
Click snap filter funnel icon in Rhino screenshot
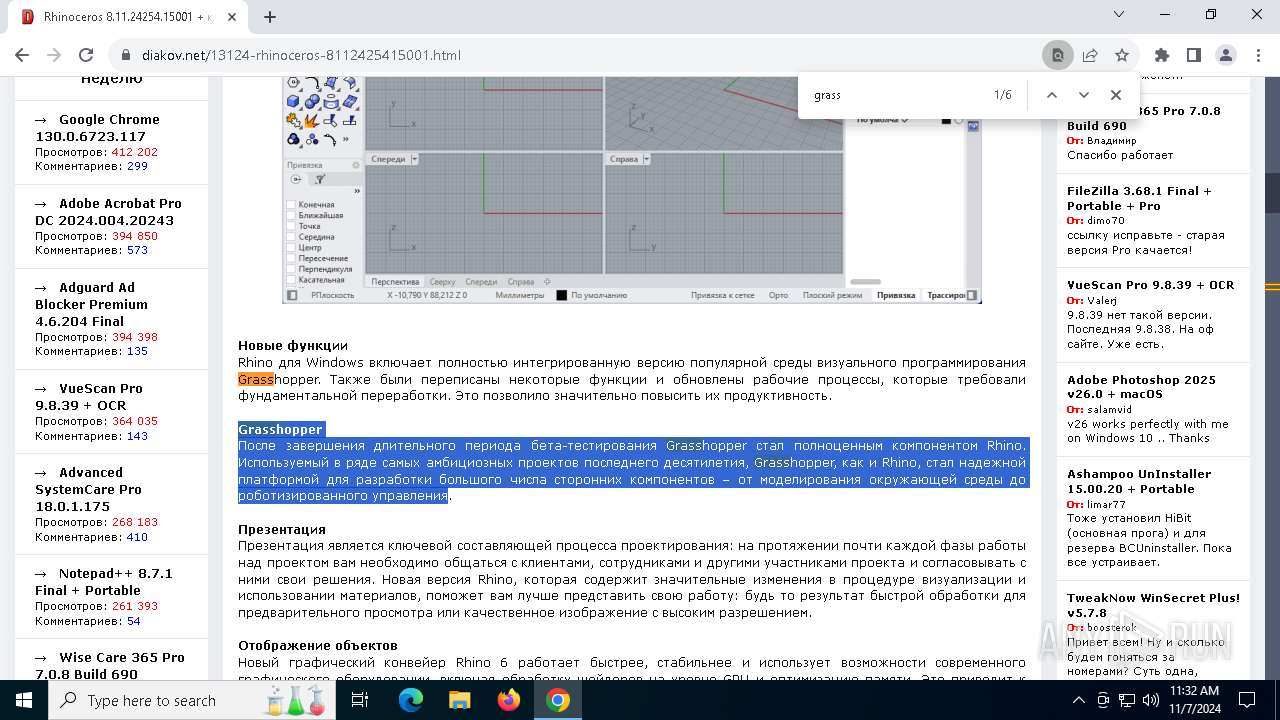[x=319, y=179]
